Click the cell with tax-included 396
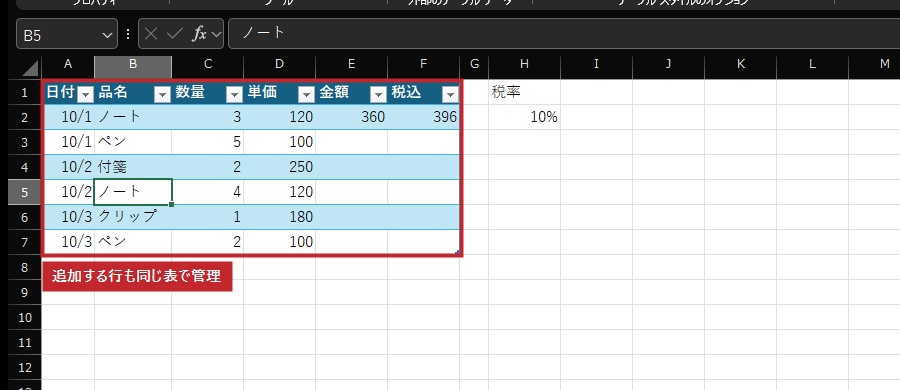Screen dimensions: 900x390 pyautogui.click(x=424, y=117)
